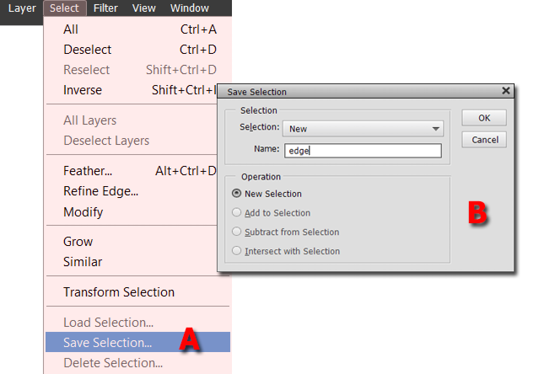Viewport: 538px width, 374px height.
Task: Open the Selection dropdown showing New
Action: [x=363, y=129]
